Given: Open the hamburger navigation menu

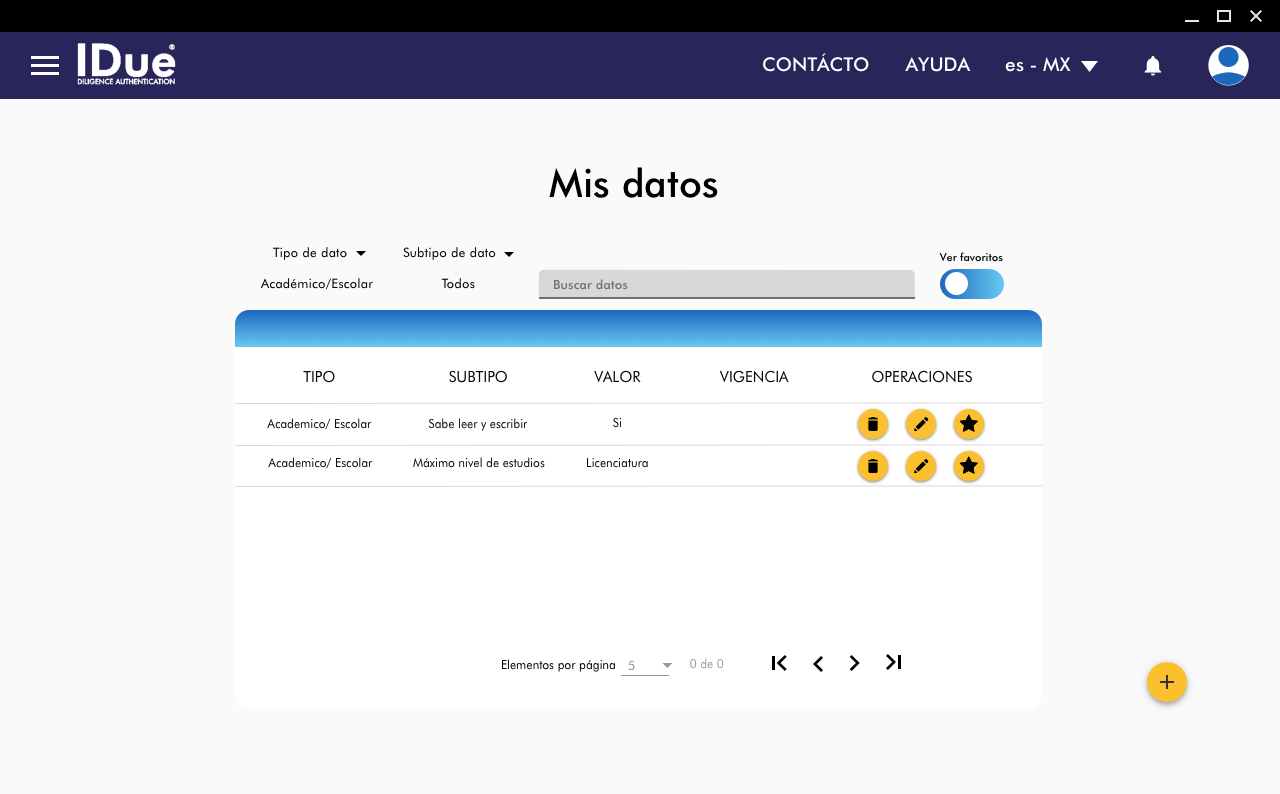Looking at the screenshot, I should pos(45,66).
